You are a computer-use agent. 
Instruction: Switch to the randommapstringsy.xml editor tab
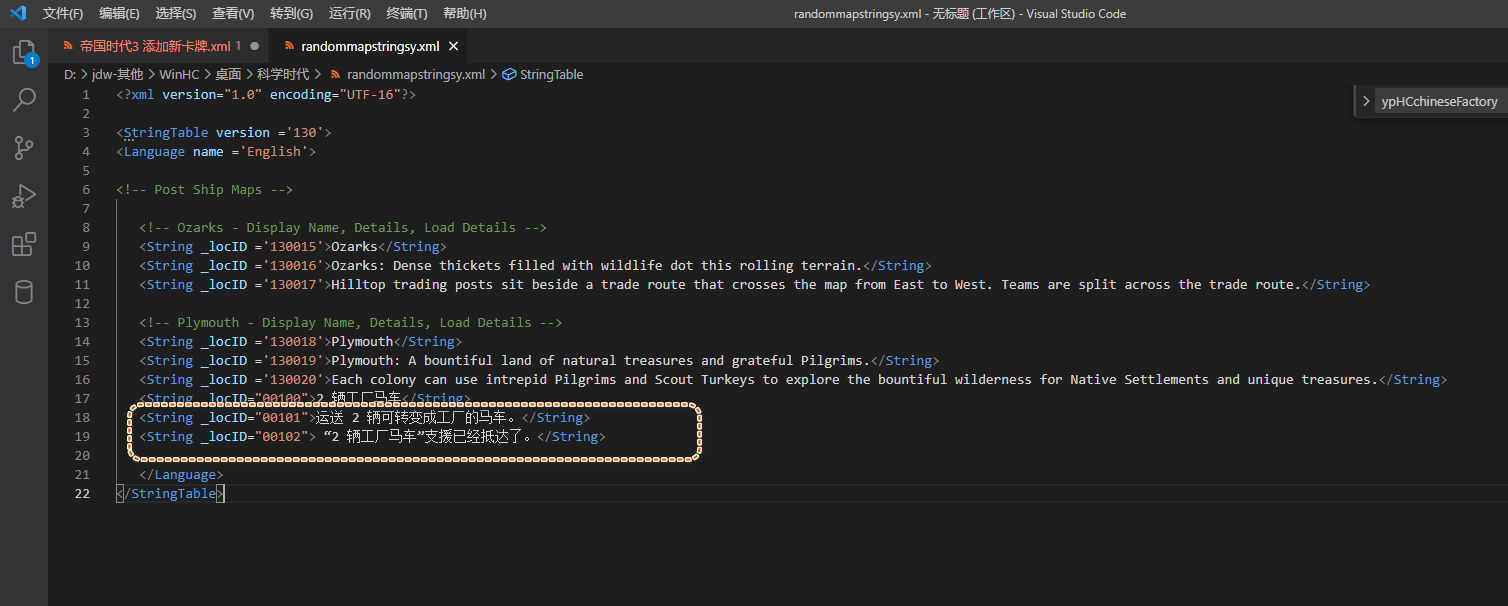[x=370, y=46]
